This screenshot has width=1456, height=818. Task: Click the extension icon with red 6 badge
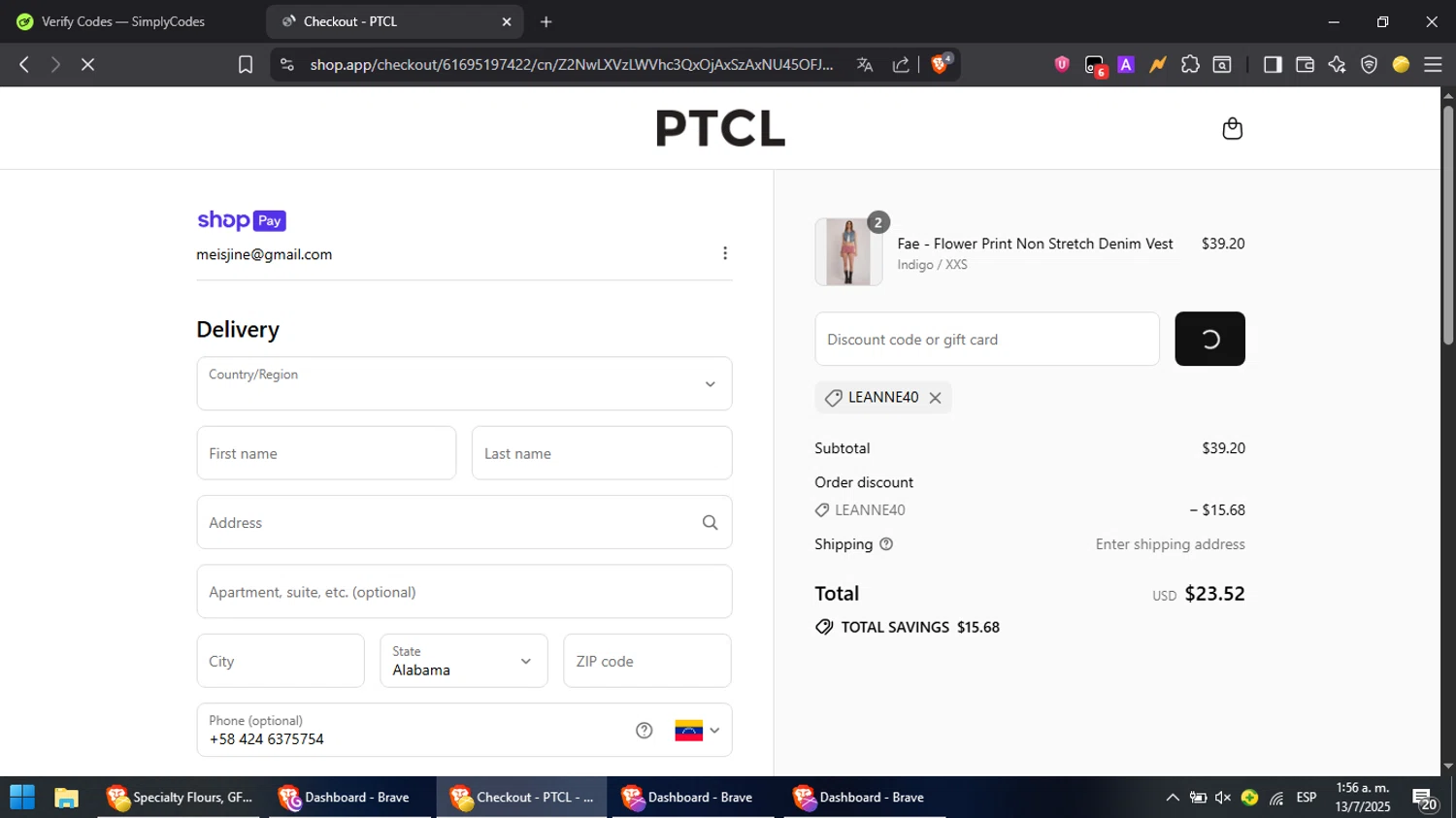tap(1095, 66)
